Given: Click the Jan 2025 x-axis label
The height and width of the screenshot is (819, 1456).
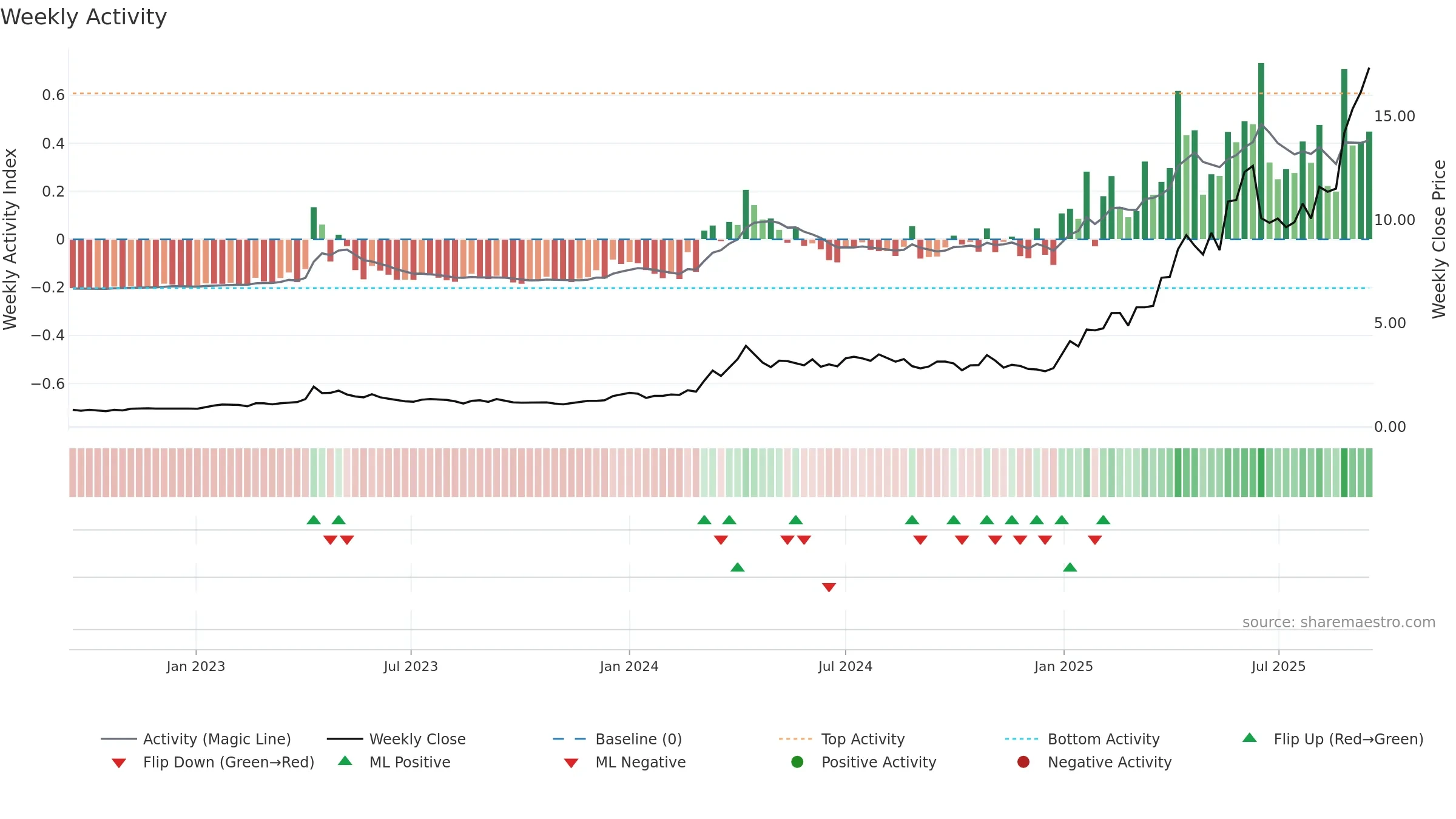Looking at the screenshot, I should click(x=1063, y=666).
